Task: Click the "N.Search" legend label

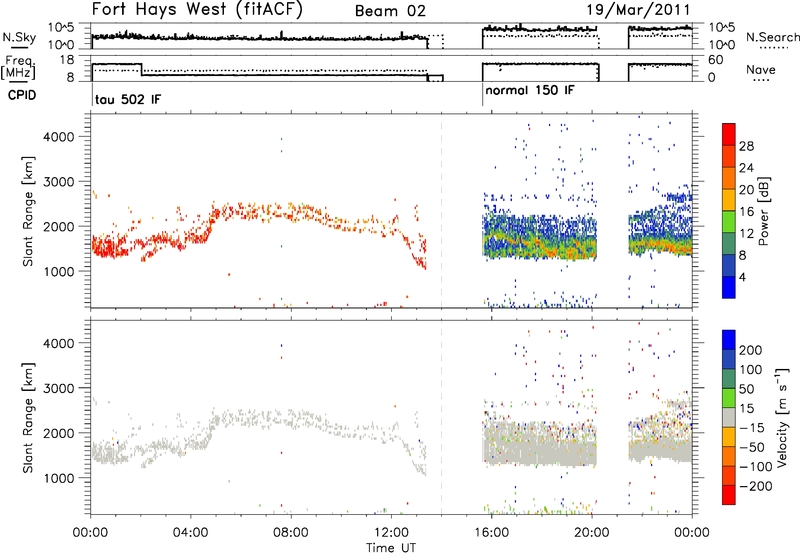Action: coord(772,37)
